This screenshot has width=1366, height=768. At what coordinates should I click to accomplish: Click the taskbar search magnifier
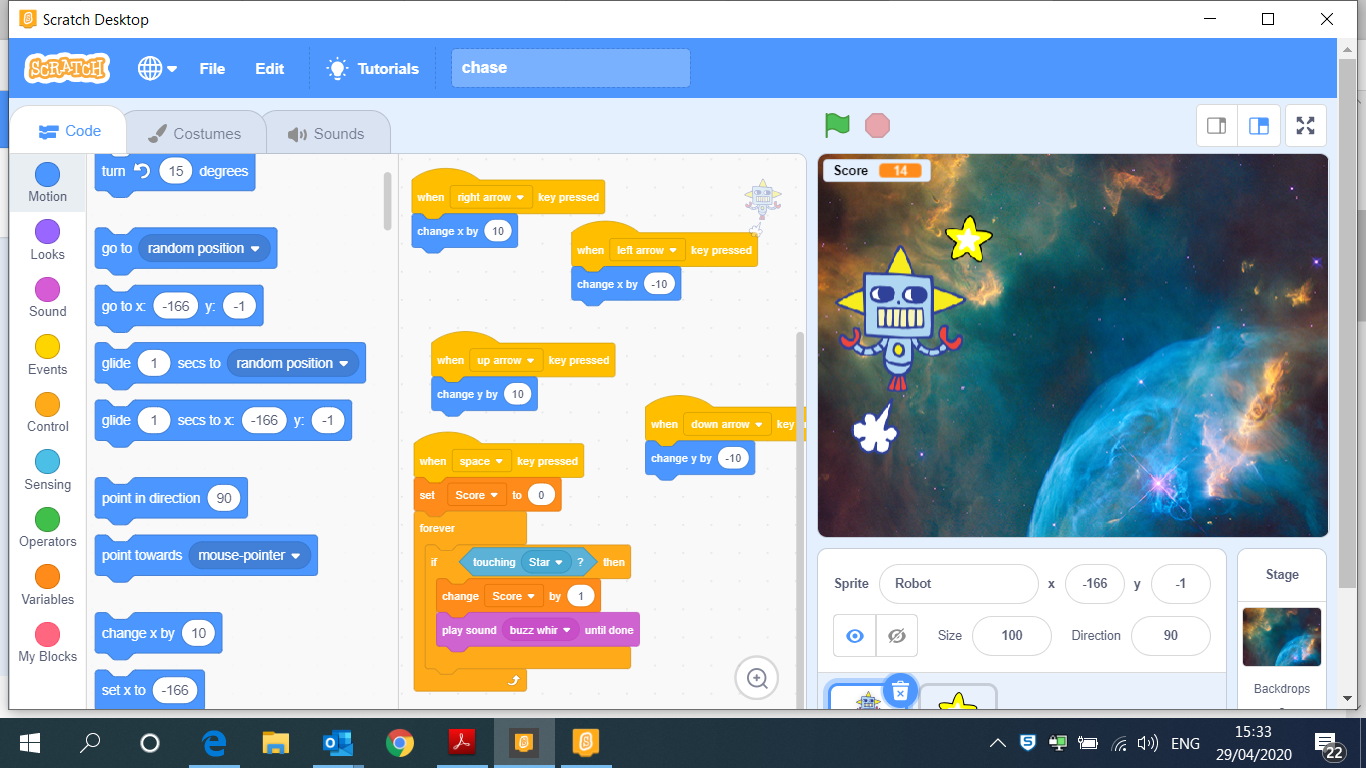90,743
